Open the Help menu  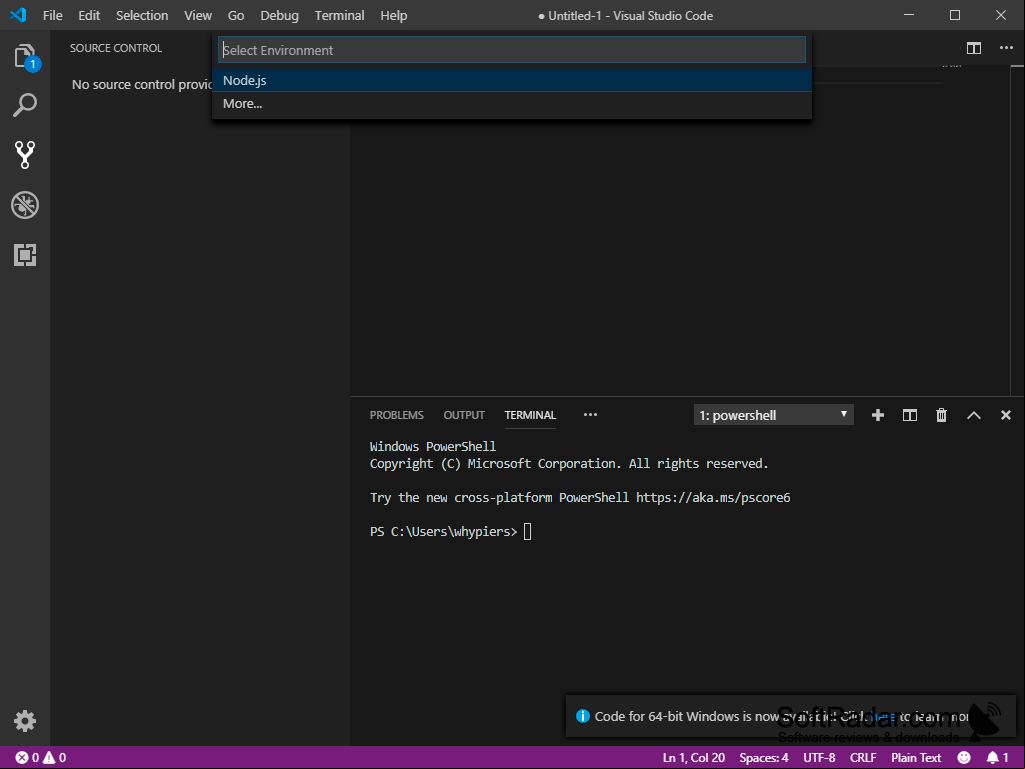[x=394, y=15]
